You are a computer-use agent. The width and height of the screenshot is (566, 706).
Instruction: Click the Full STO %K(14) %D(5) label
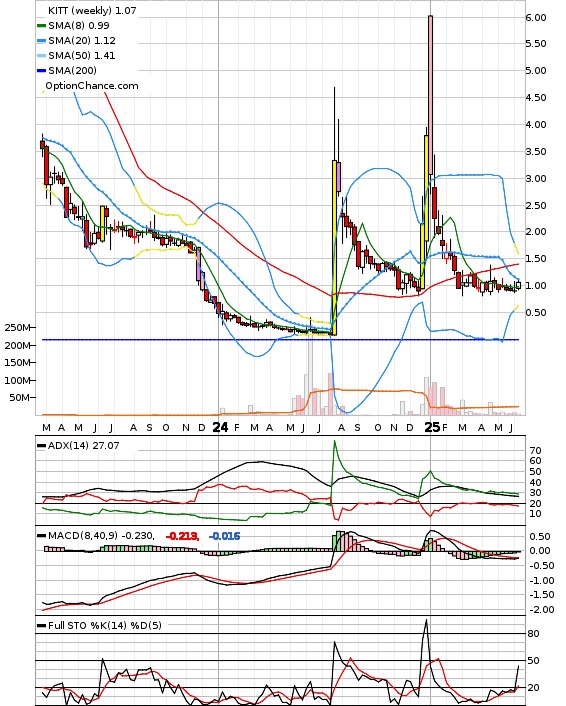click(104, 625)
